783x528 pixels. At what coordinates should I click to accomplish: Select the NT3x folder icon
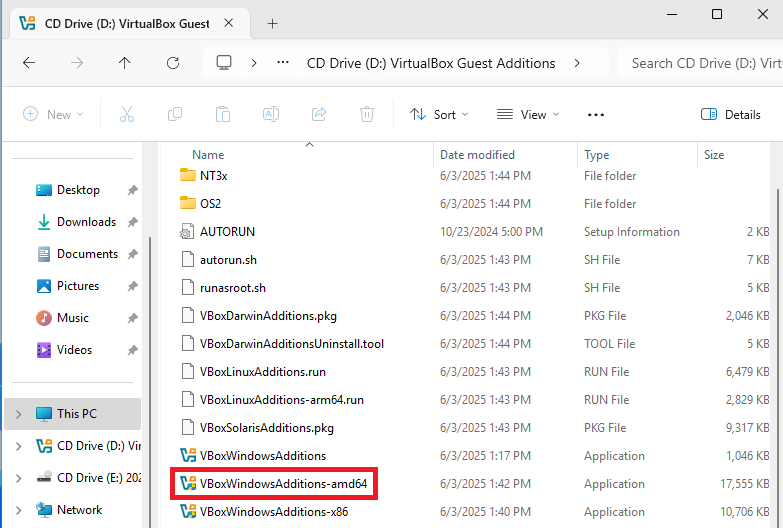coord(188,175)
